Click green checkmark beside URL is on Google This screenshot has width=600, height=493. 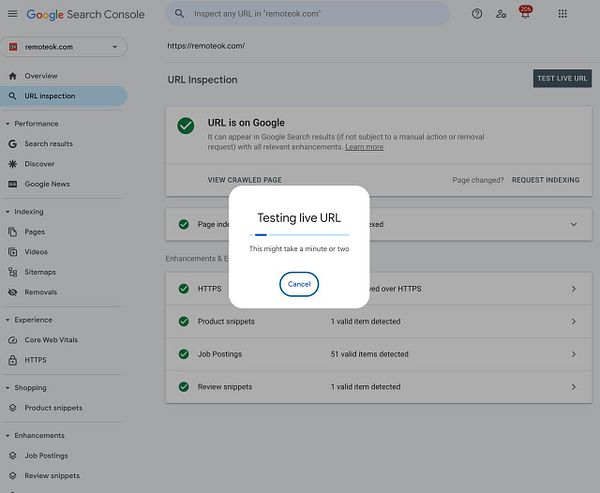point(186,126)
